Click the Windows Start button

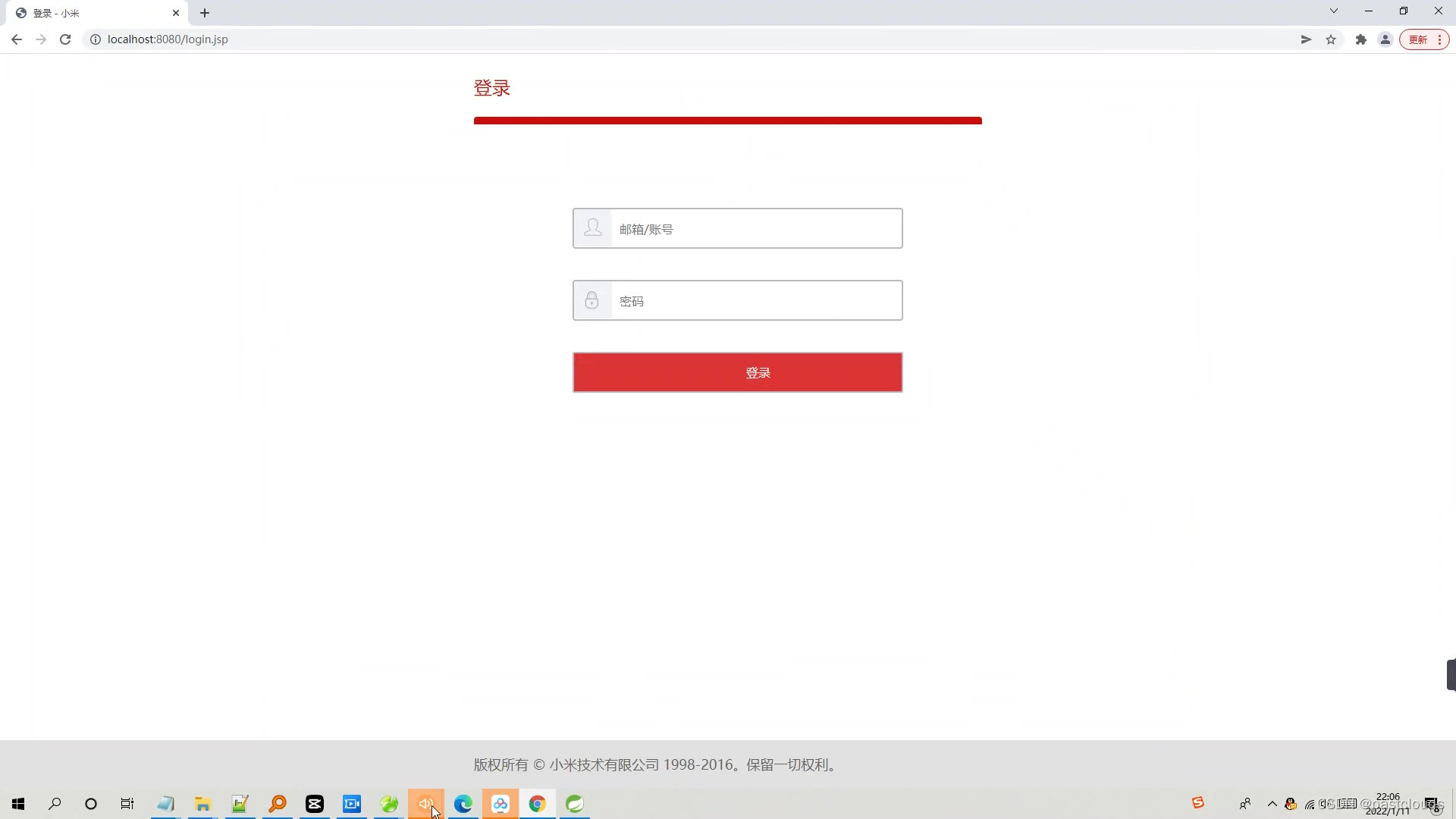(x=18, y=804)
